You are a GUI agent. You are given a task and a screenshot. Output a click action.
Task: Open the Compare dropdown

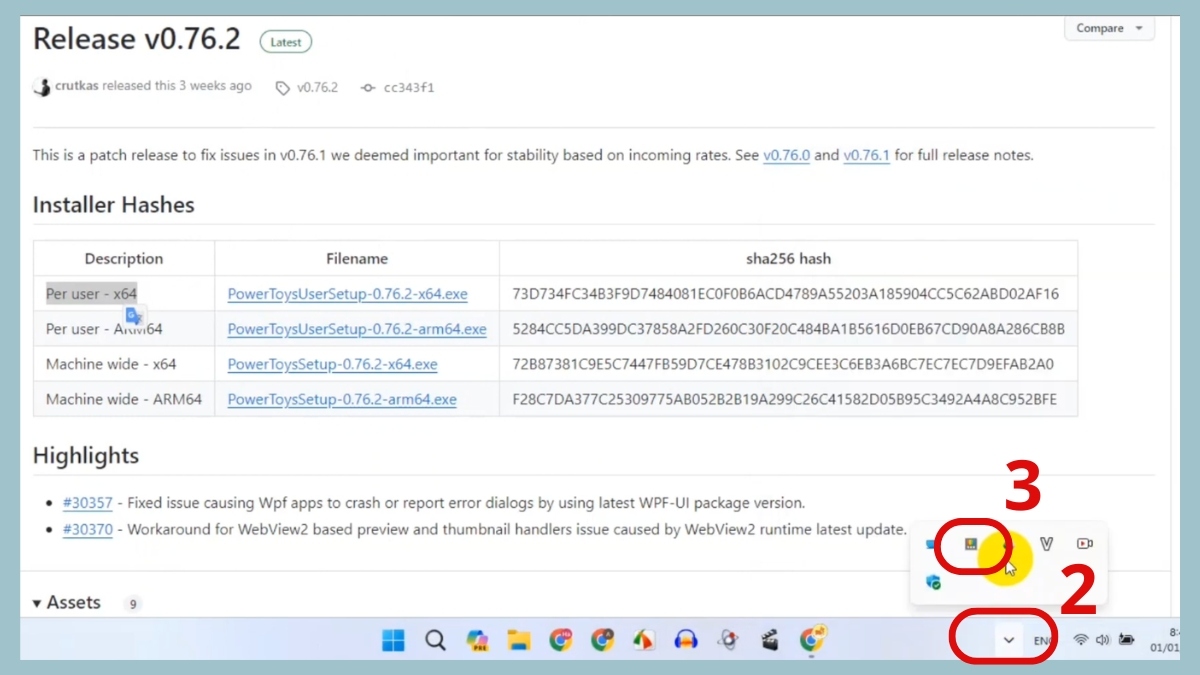point(1109,28)
